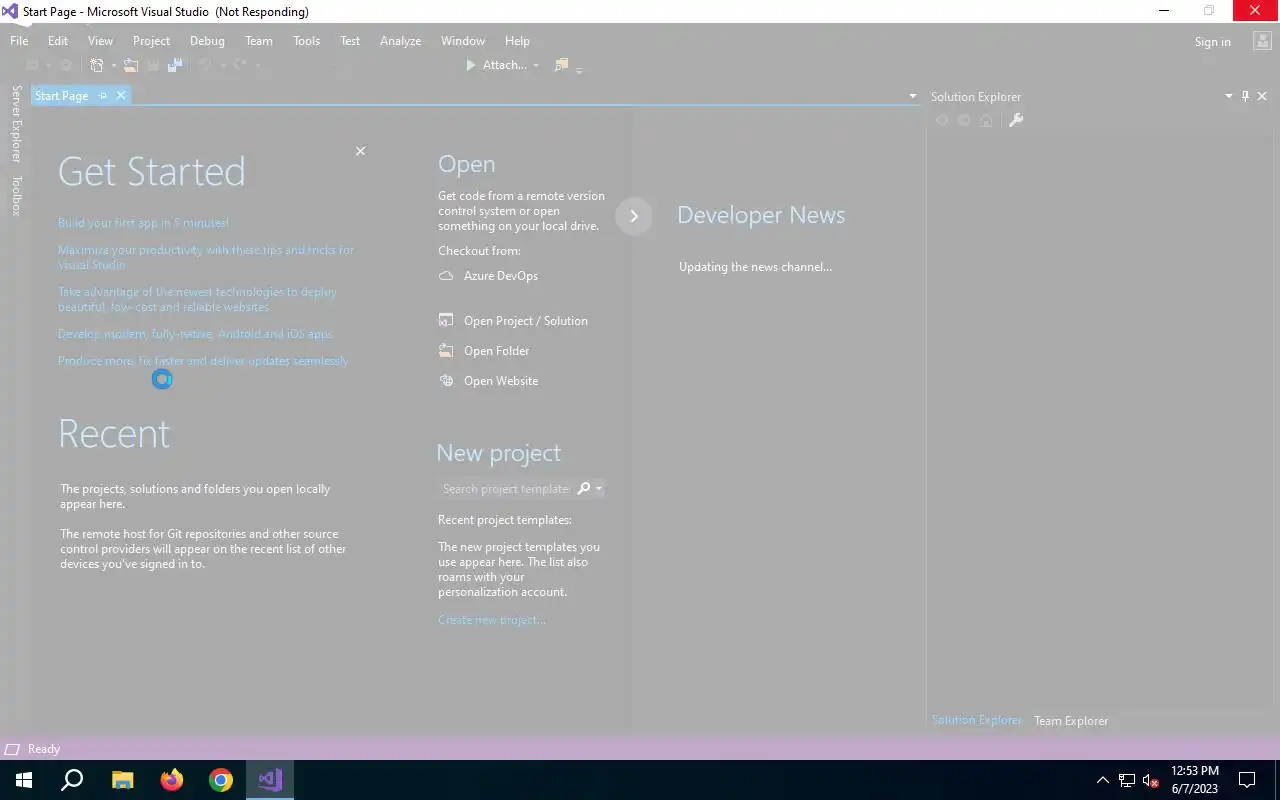Open the View menu
Image resolution: width=1280 pixels, height=800 pixels.
[100, 41]
